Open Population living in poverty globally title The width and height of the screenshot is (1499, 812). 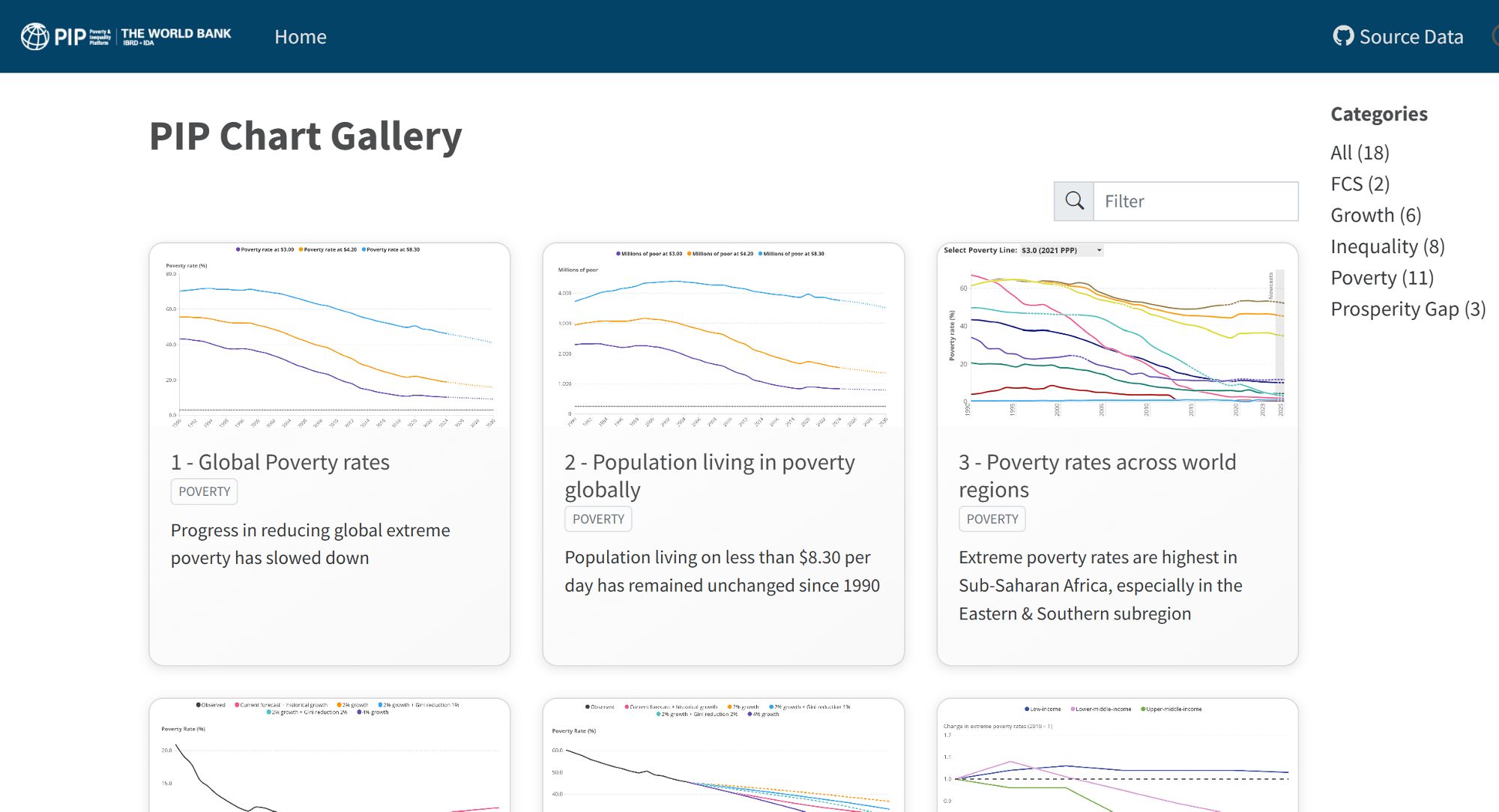(x=709, y=476)
